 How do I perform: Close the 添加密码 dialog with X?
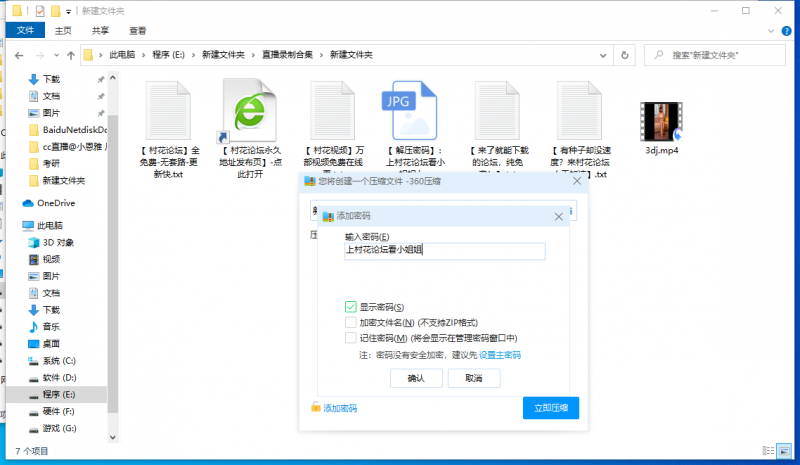coord(558,215)
